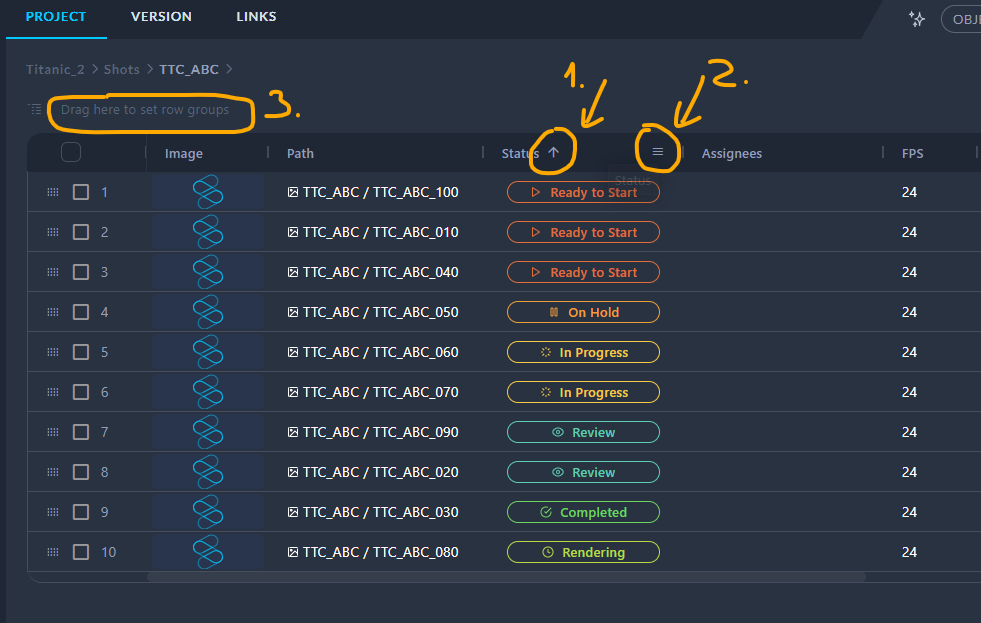The height and width of the screenshot is (623, 981).
Task: Grab the drag handle of row 1
Action: point(53,192)
